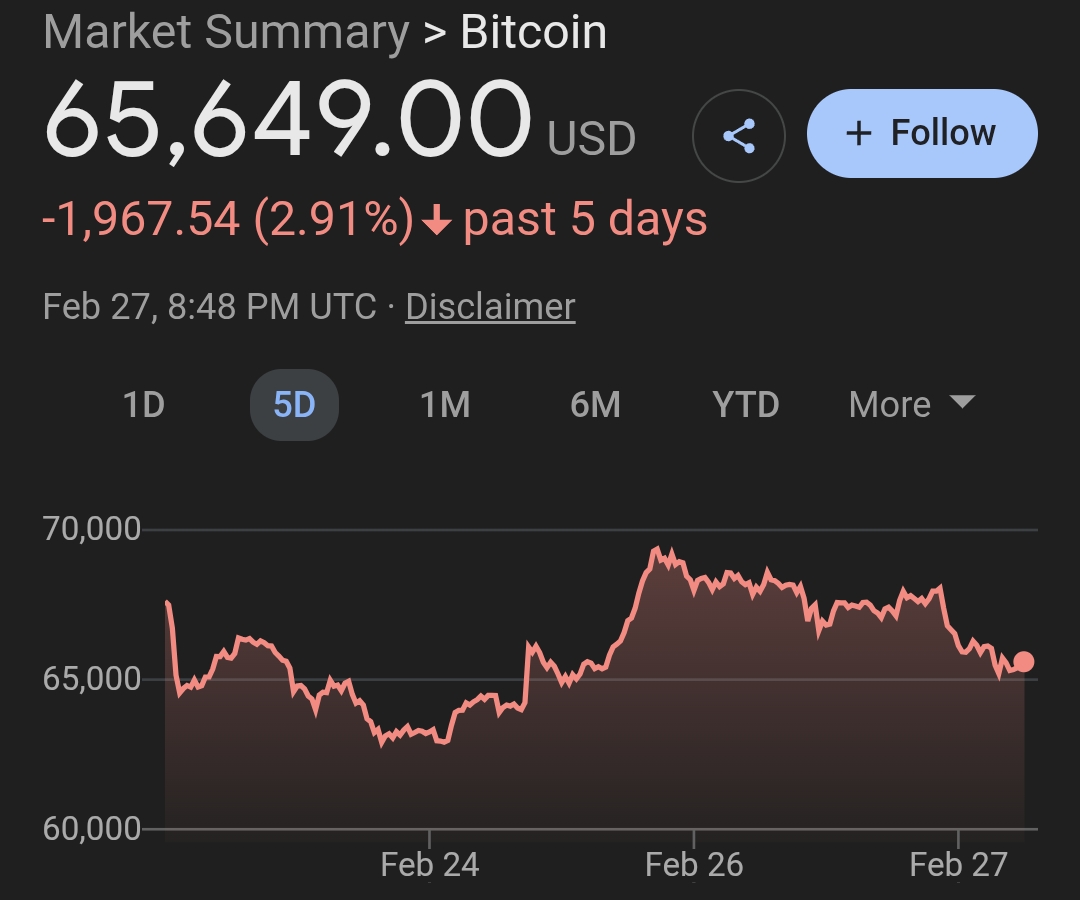Open the Disclaimer link

tap(490, 306)
